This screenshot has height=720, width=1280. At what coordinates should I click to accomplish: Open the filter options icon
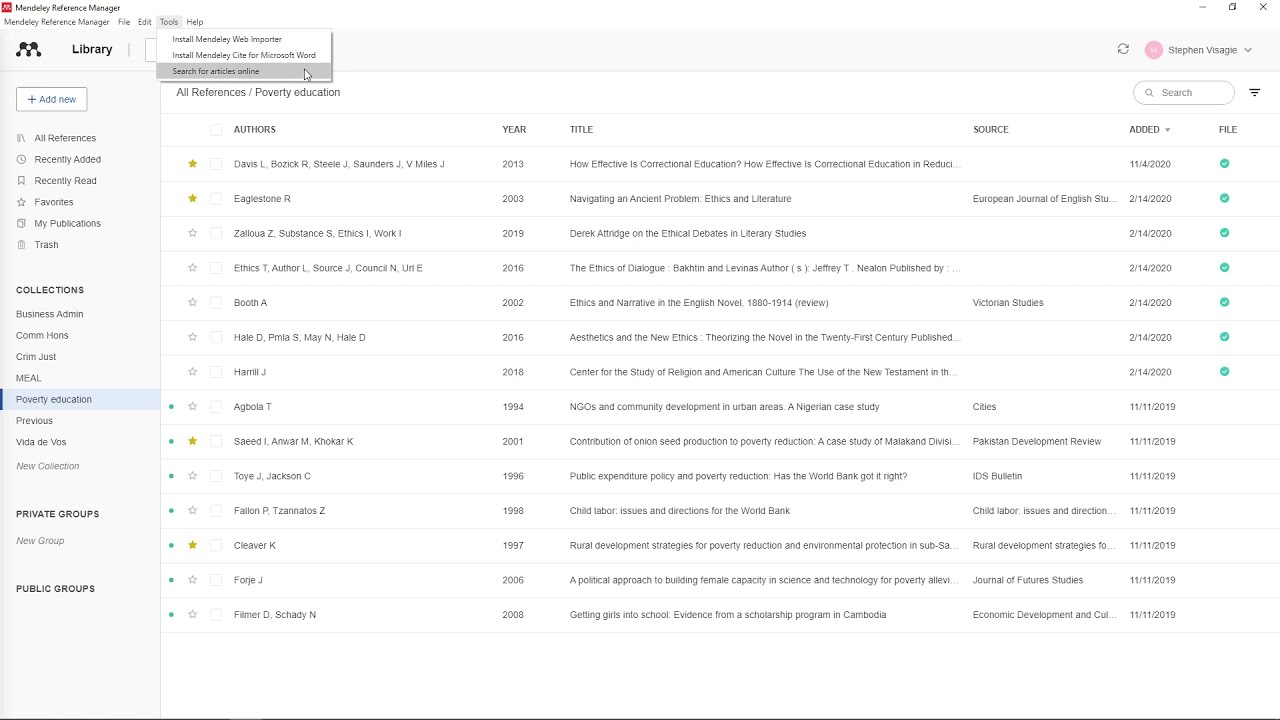[1255, 92]
